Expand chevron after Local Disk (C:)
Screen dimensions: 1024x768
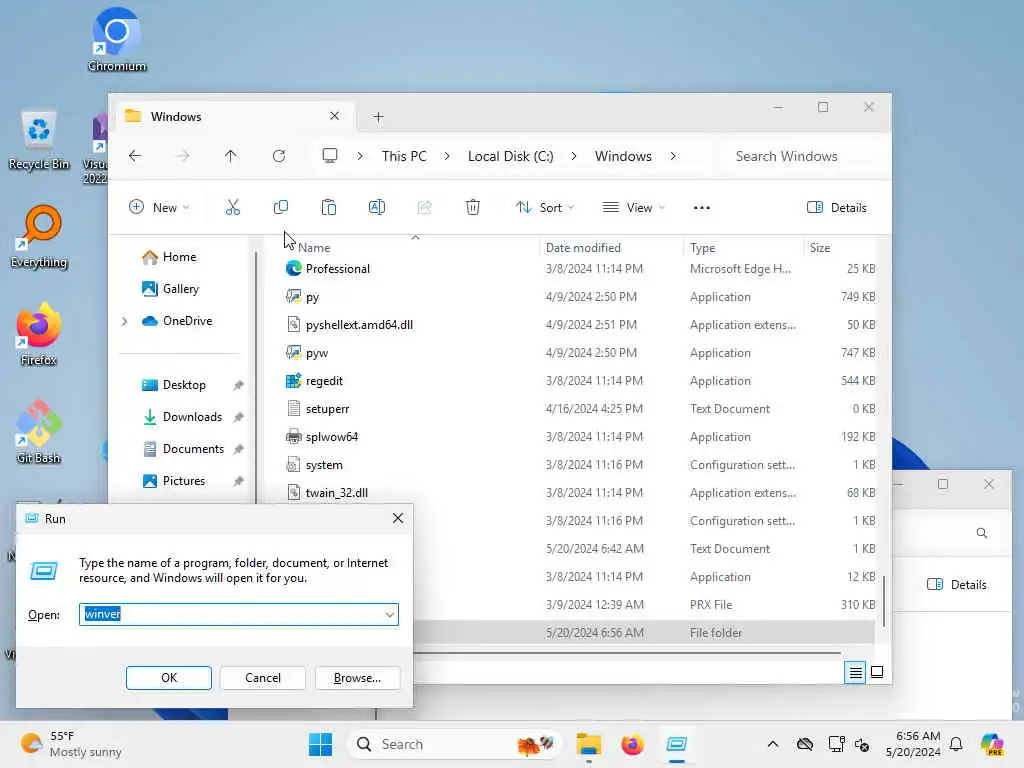[573, 156]
